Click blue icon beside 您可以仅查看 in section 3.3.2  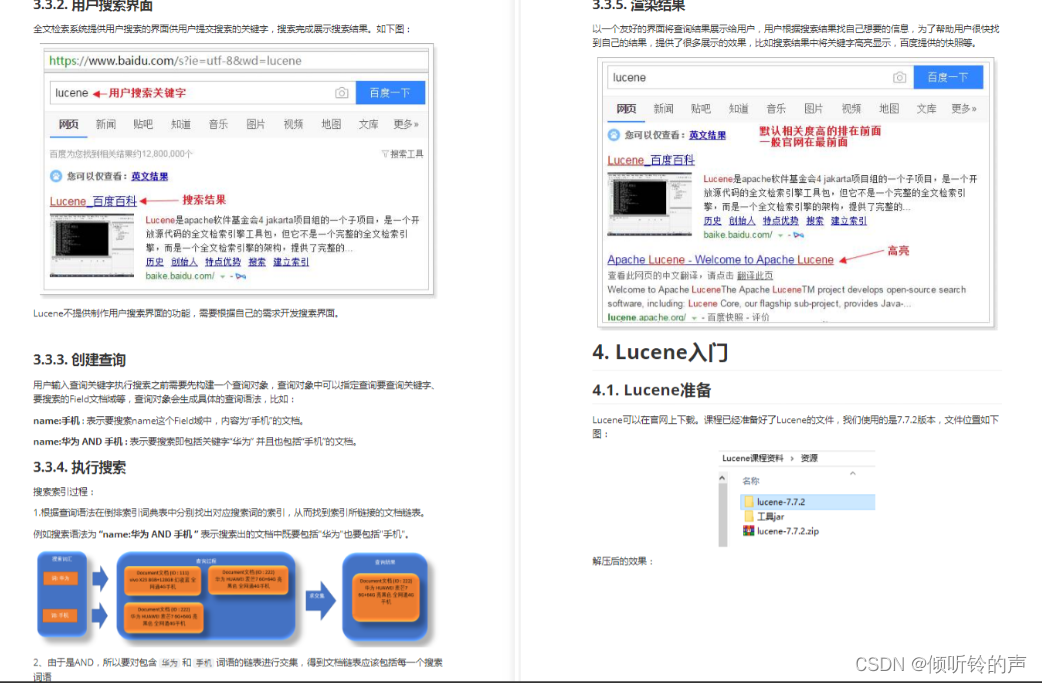click(x=56, y=176)
